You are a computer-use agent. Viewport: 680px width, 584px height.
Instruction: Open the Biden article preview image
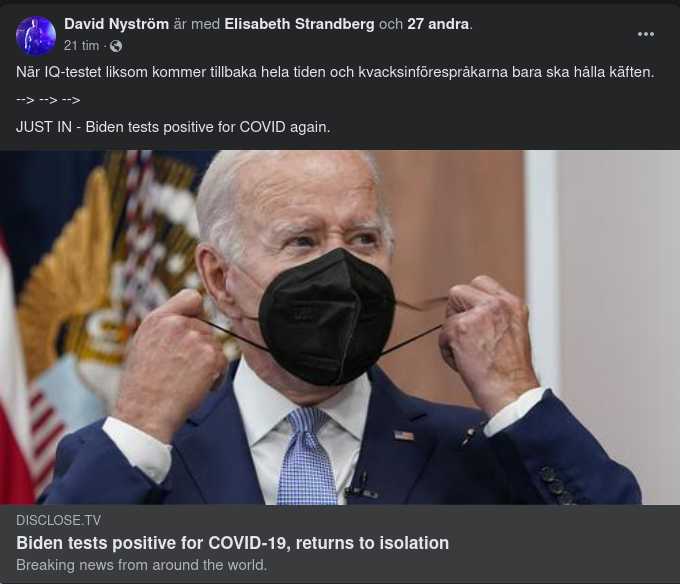[340, 327]
